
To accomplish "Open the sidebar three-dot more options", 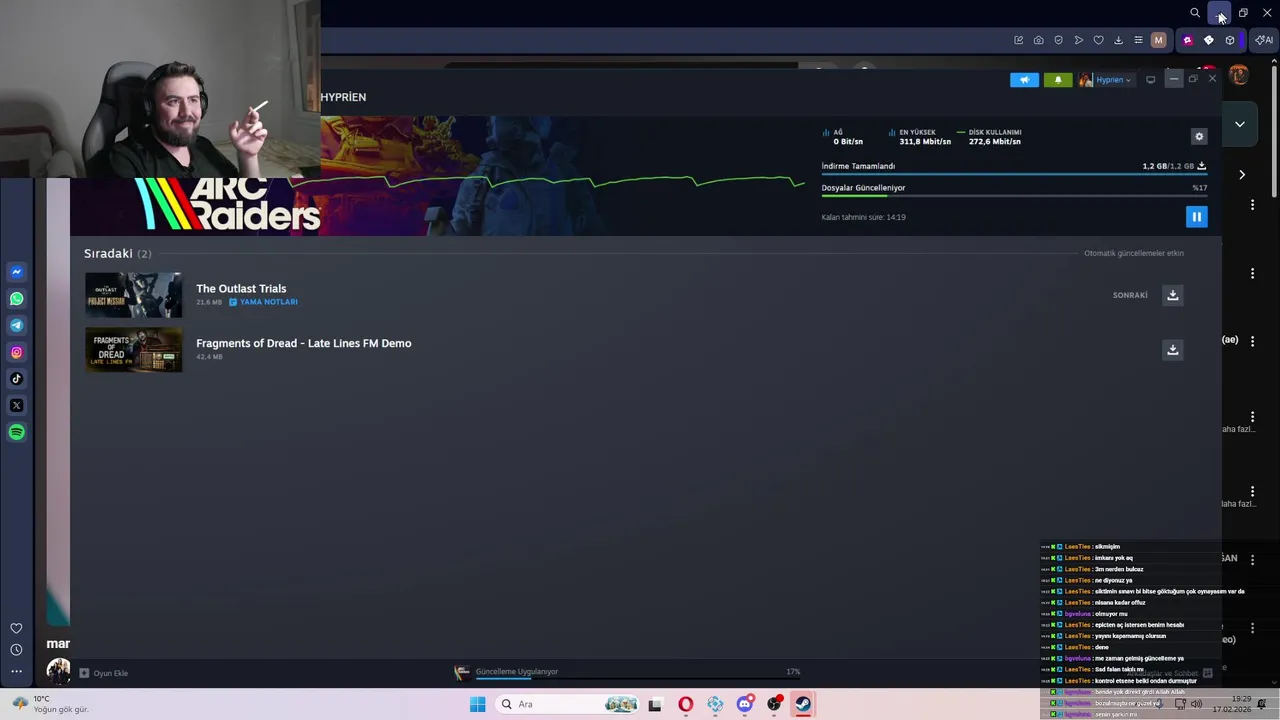I will (x=16, y=671).
